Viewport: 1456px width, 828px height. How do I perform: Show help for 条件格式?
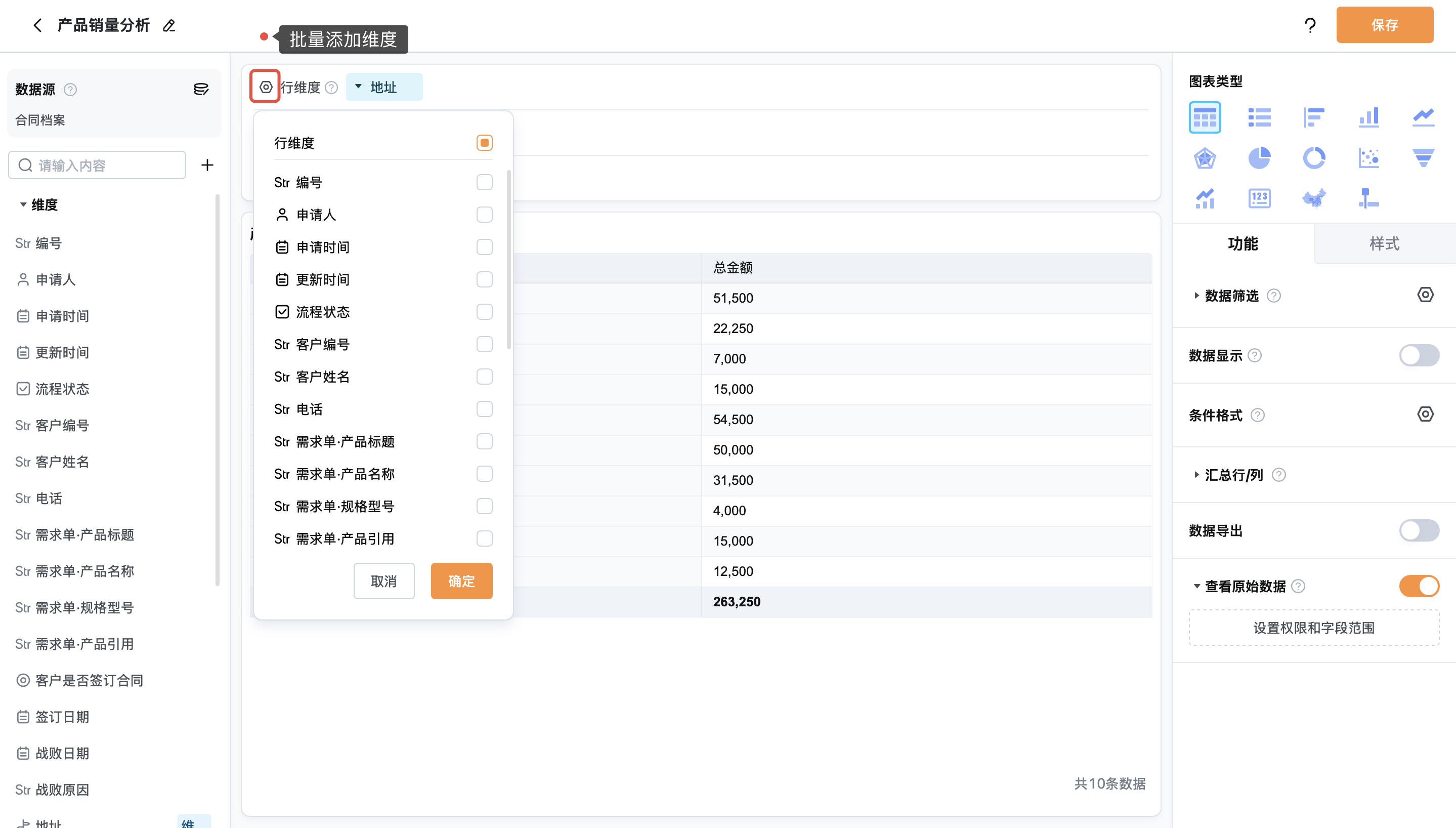[1257, 415]
